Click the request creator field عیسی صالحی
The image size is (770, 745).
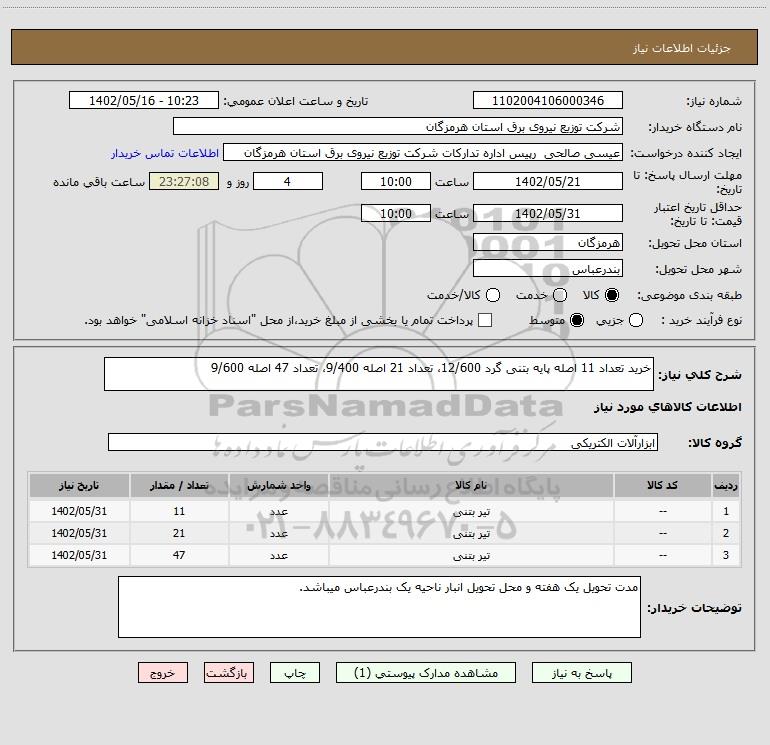point(423,152)
